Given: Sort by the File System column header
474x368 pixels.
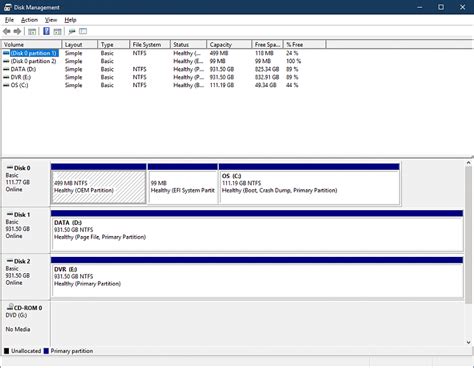Looking at the screenshot, I should (x=150, y=44).
